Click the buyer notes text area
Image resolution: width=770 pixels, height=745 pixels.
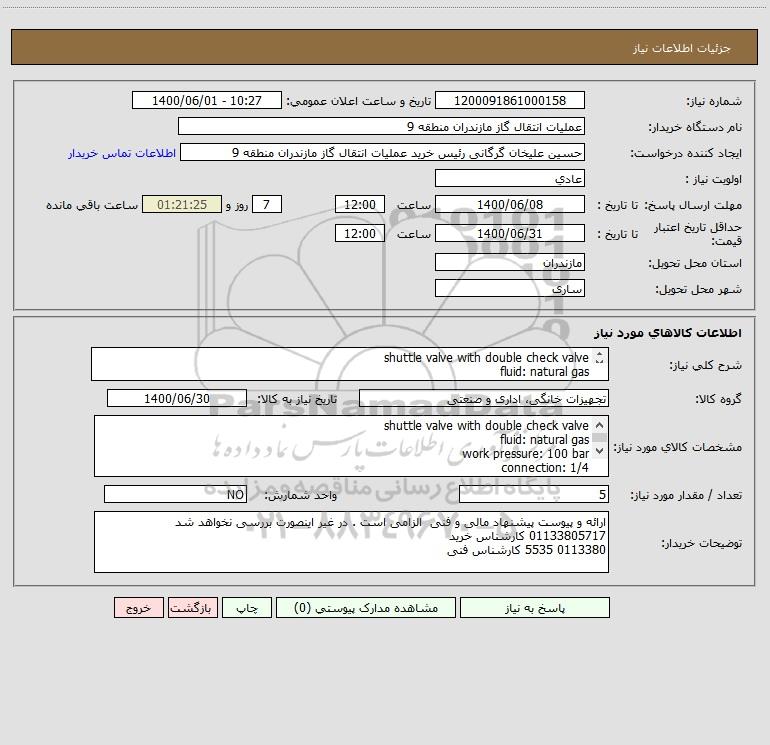[351, 542]
